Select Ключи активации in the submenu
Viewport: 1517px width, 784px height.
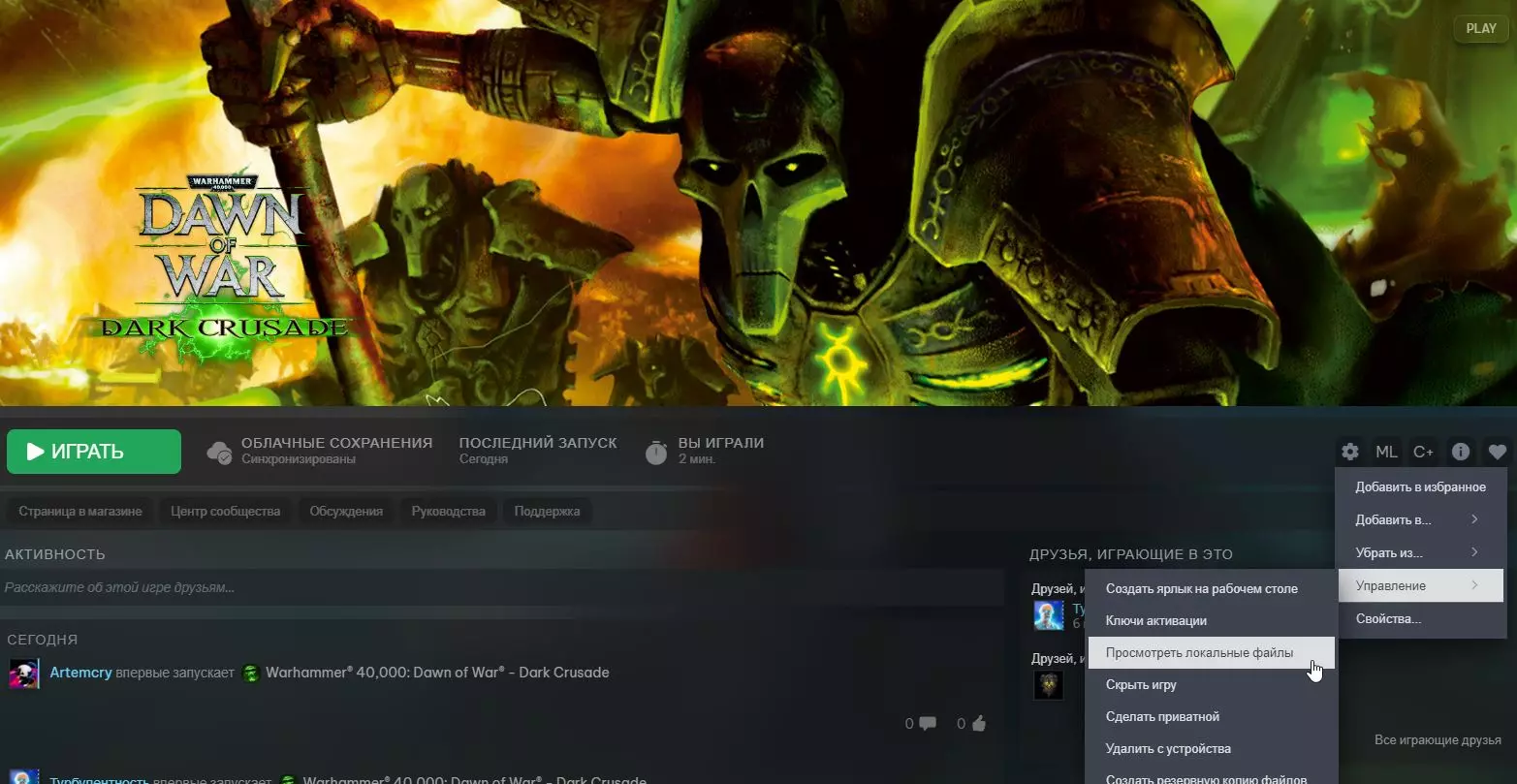(x=1211, y=620)
